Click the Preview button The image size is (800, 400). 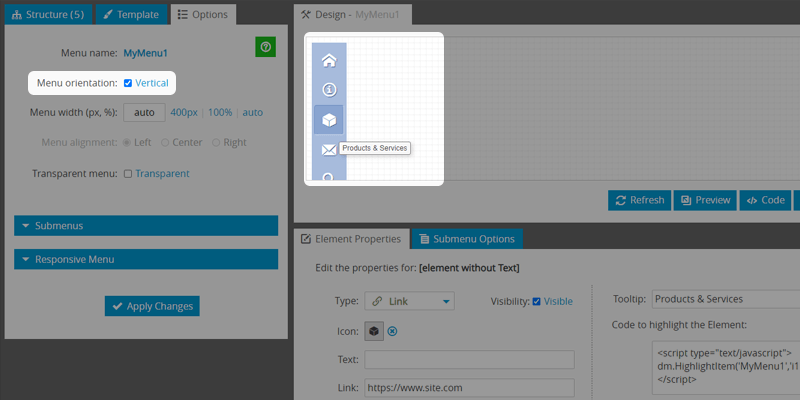tap(706, 200)
